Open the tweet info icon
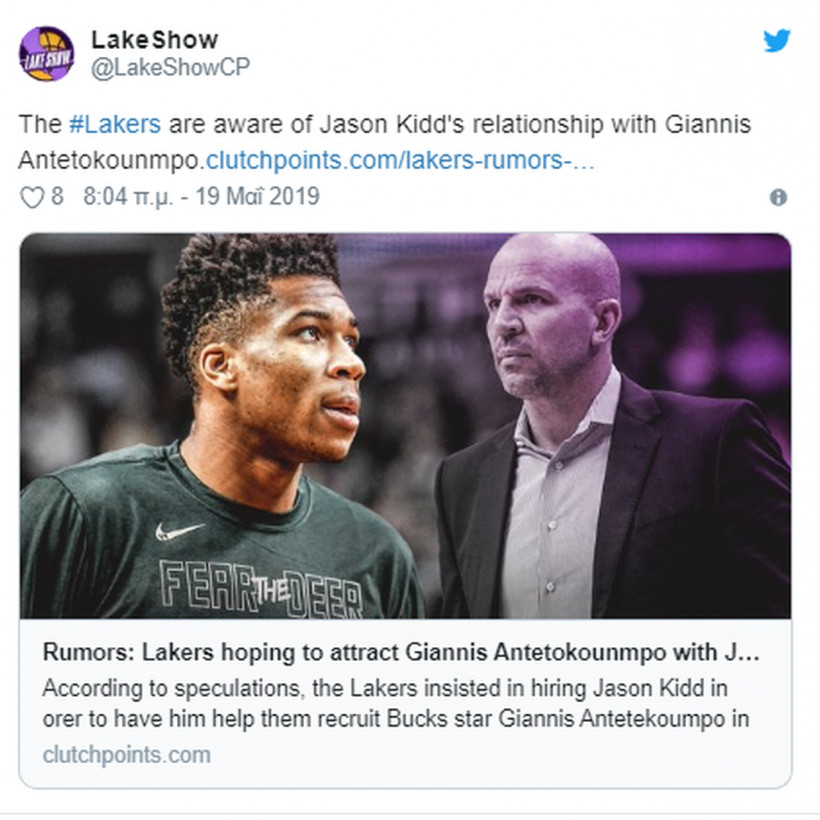 (x=778, y=198)
